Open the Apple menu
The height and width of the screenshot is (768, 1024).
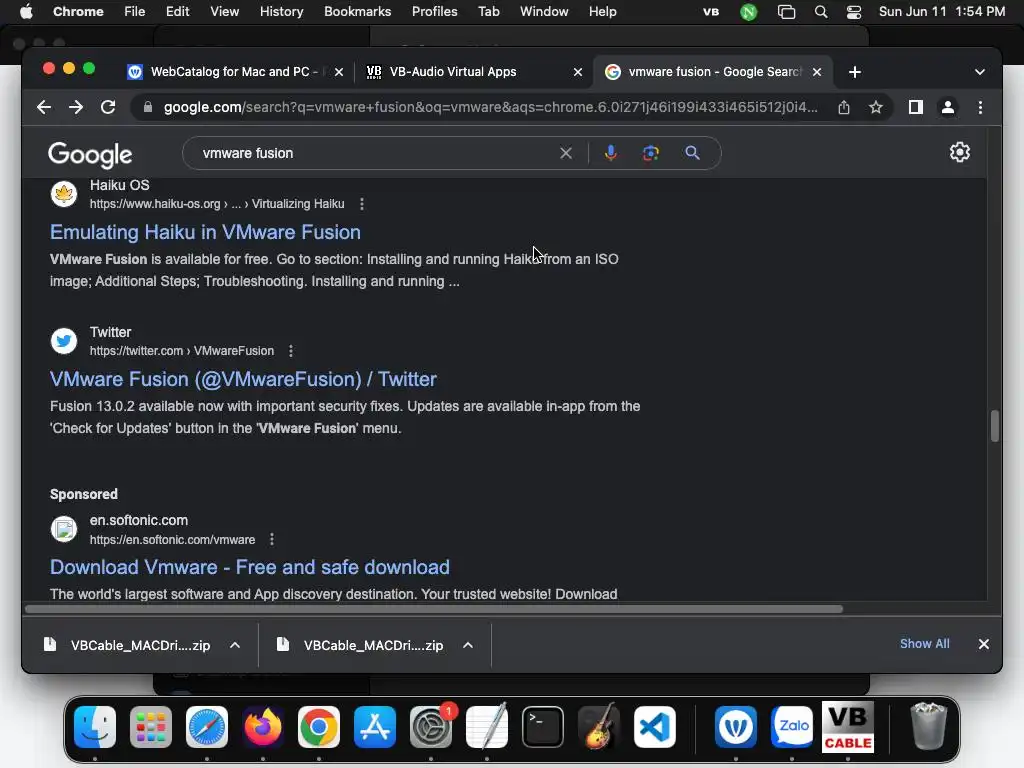[x=26, y=11]
